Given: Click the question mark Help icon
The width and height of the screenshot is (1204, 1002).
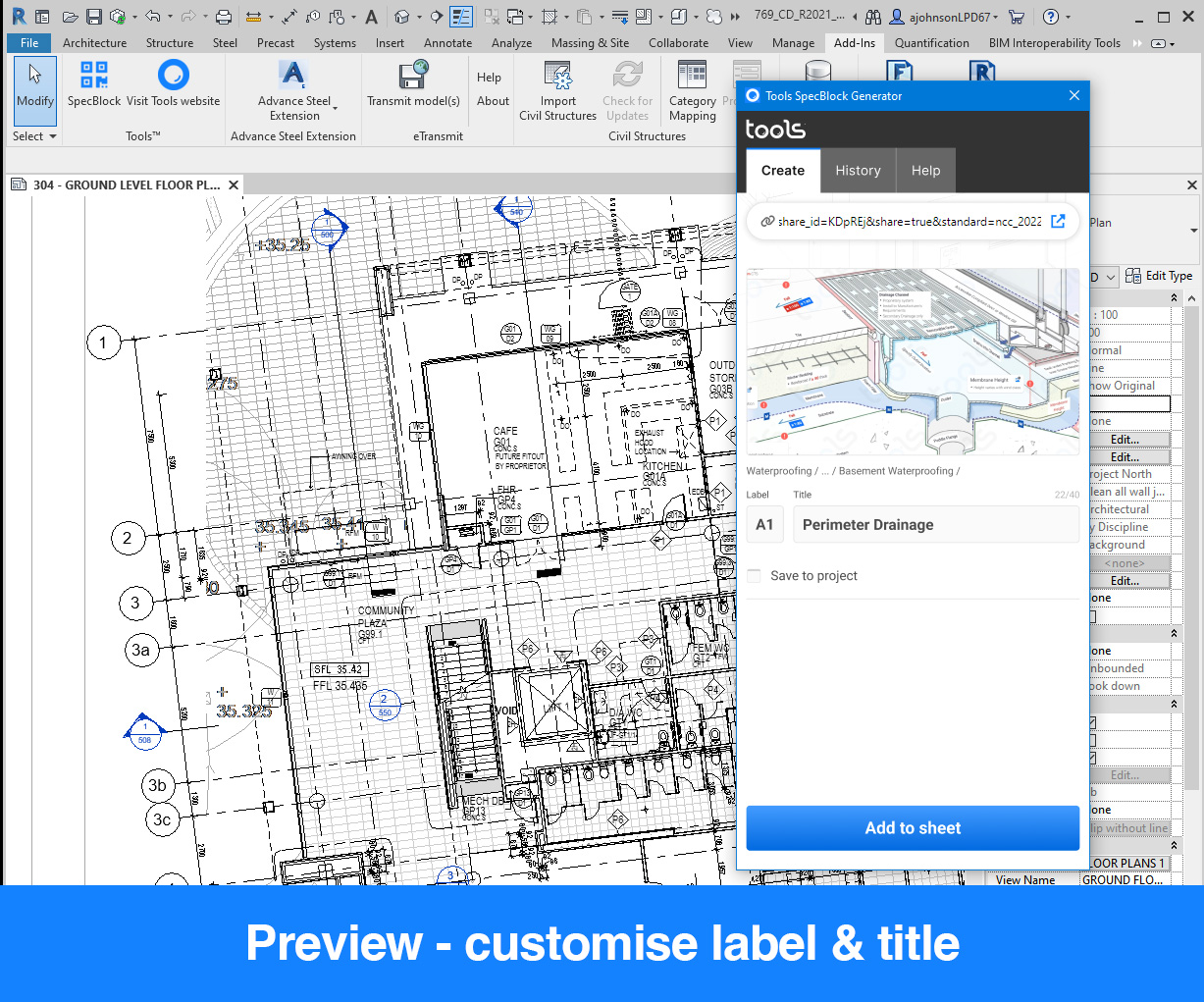Looking at the screenshot, I should click(x=1051, y=17).
